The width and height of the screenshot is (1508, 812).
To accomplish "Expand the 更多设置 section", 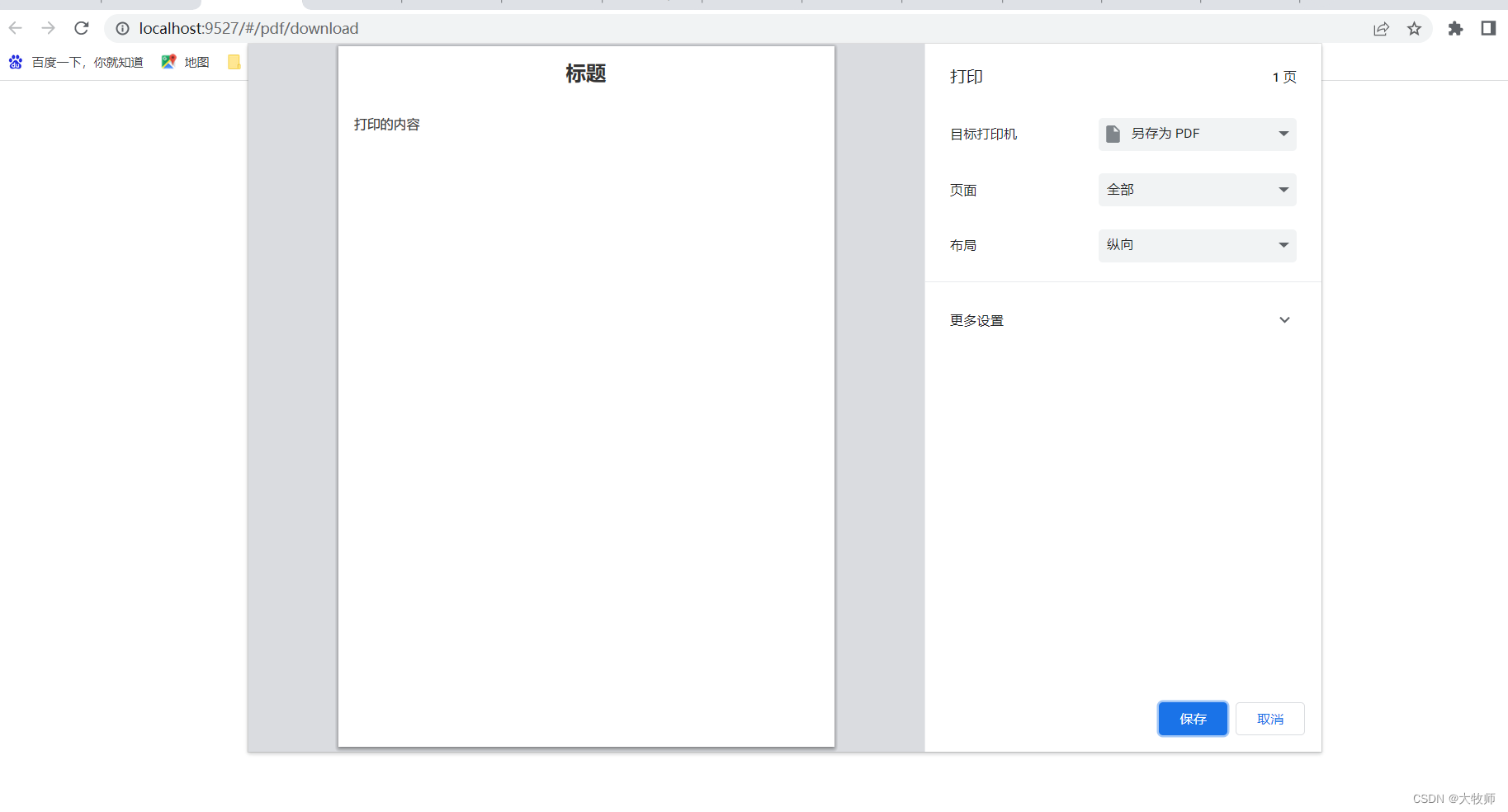I will (x=1118, y=319).
